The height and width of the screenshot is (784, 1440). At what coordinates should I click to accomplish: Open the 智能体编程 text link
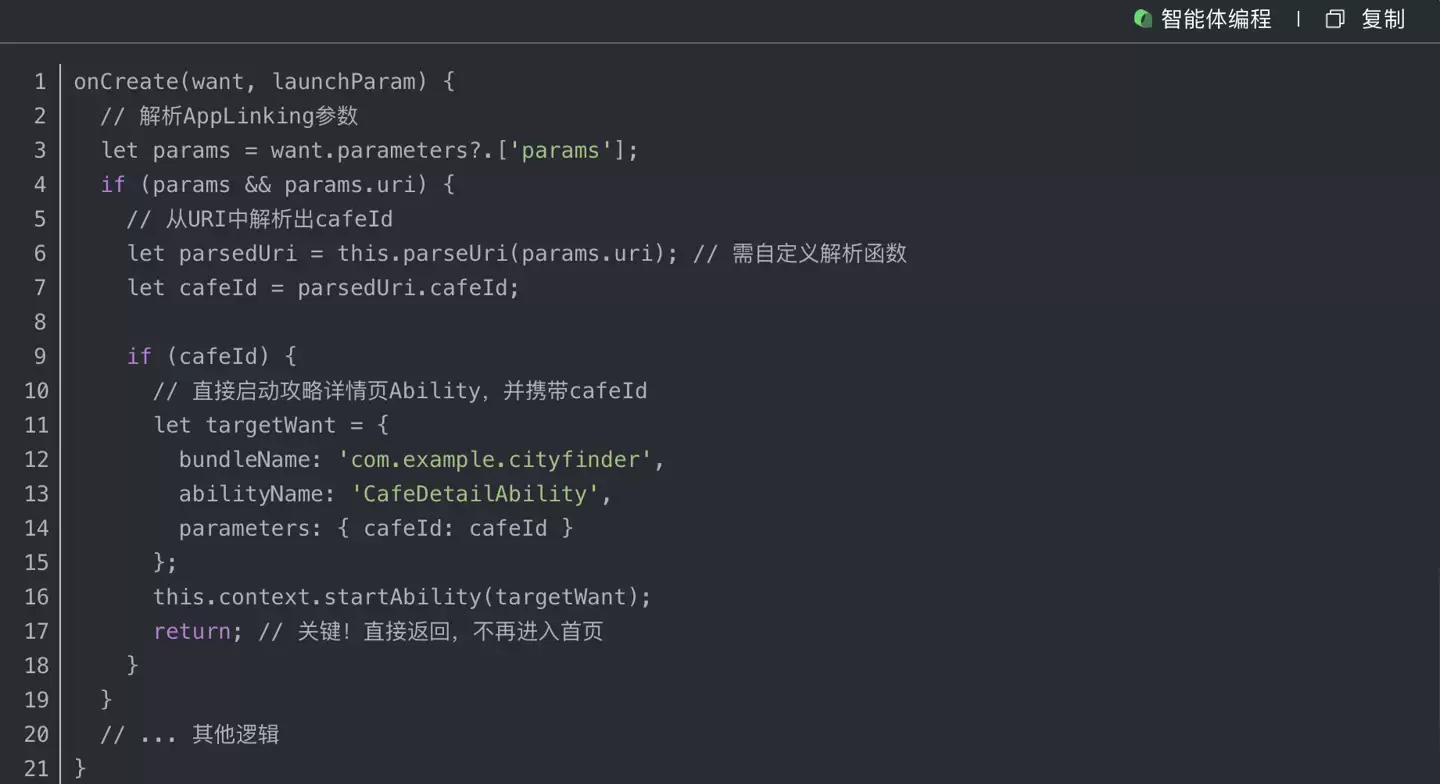click(1216, 19)
